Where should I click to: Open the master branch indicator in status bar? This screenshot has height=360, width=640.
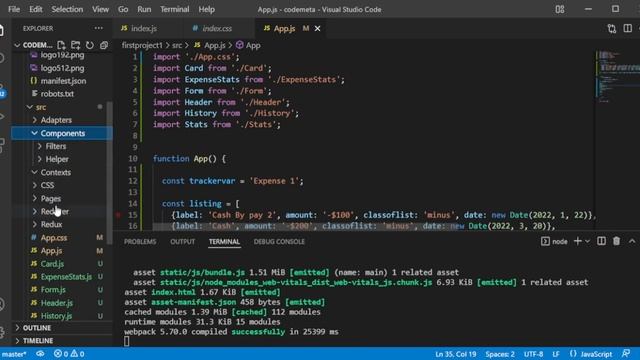[x=14, y=354]
